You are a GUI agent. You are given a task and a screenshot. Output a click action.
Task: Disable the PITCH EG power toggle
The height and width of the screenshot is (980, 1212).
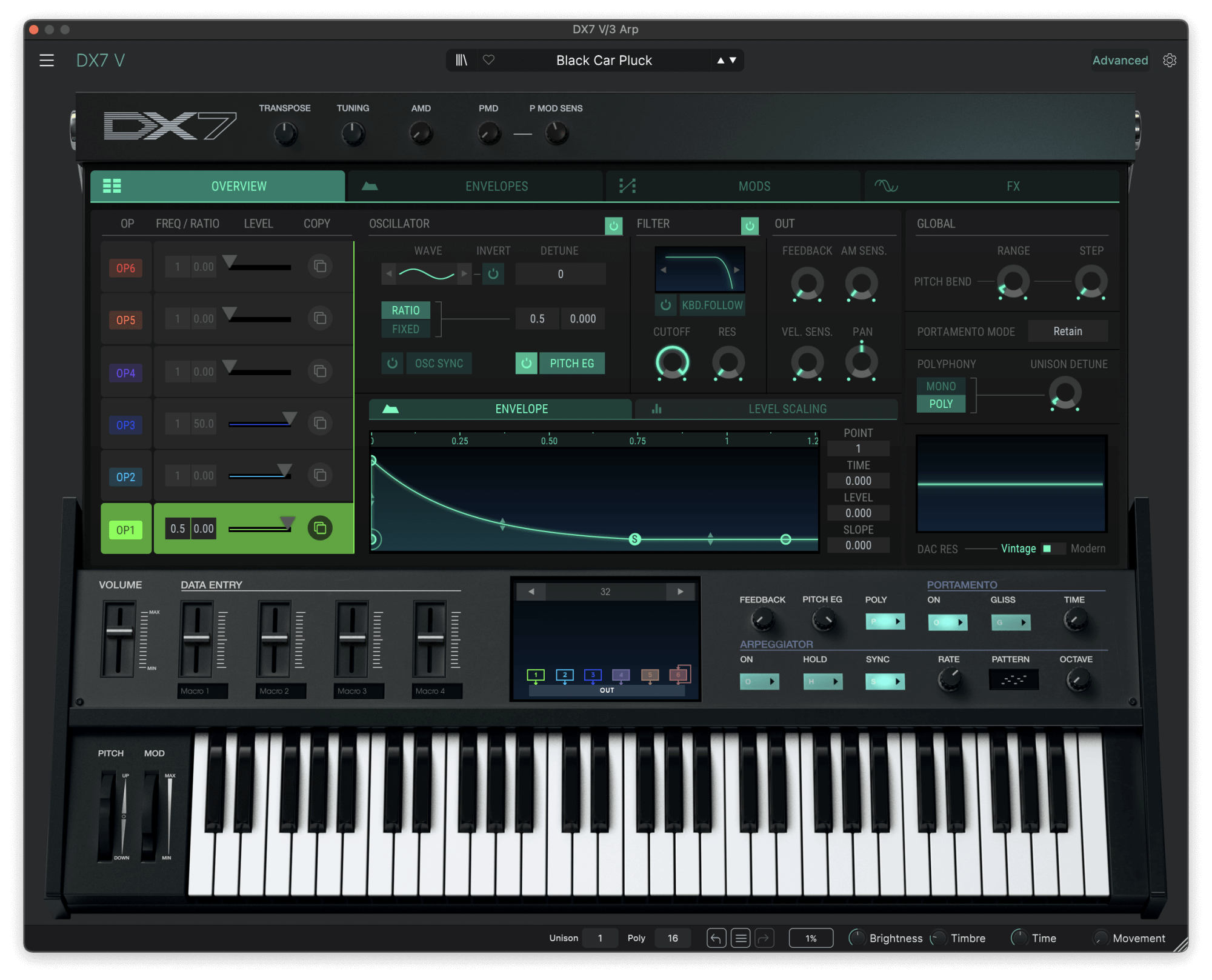(526, 363)
